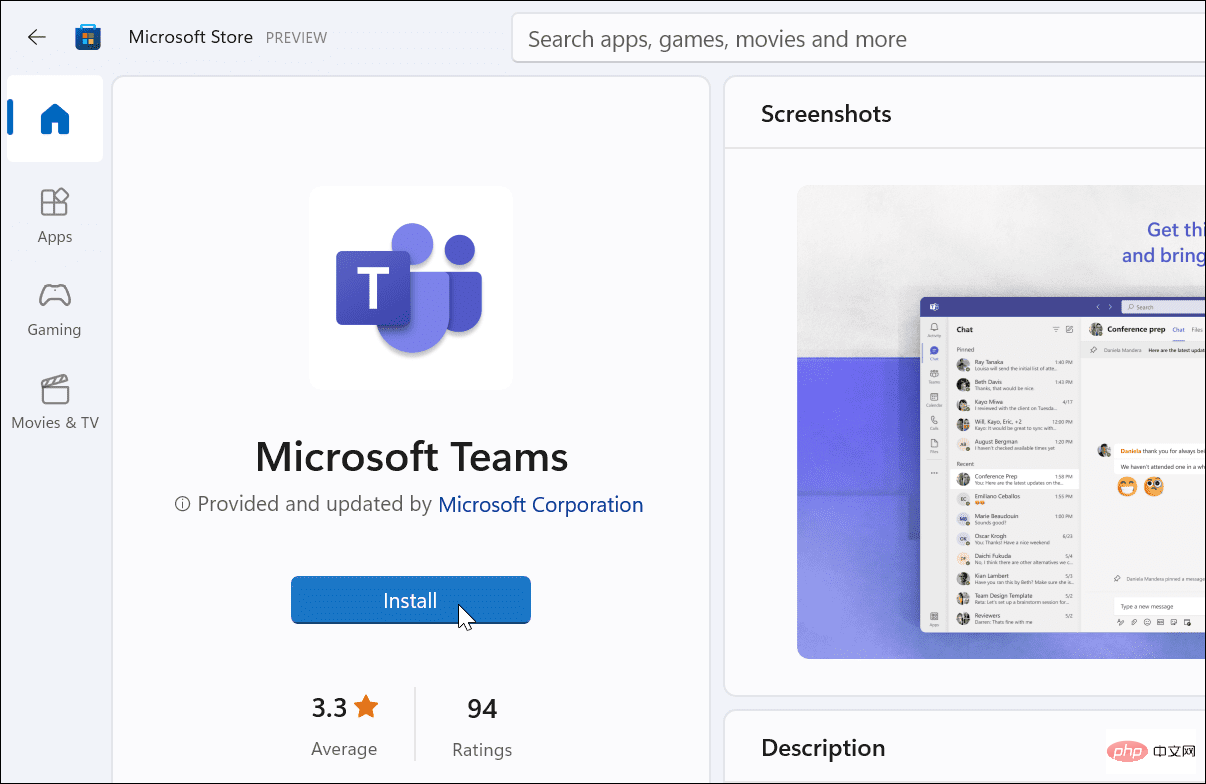The width and height of the screenshot is (1206, 784).
Task: Click the search apps and games field
Action: click(859, 39)
